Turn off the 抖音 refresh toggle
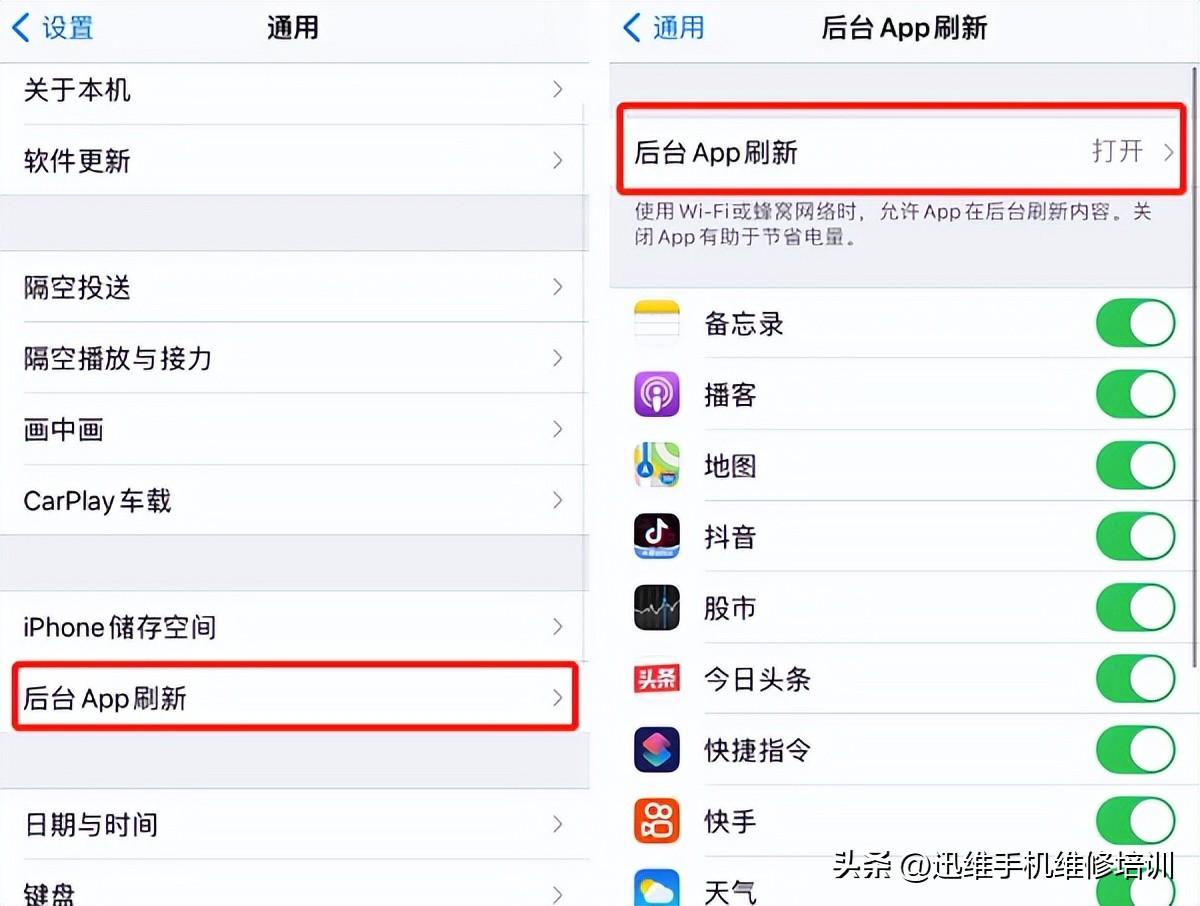This screenshot has width=1200, height=906. coord(1135,537)
